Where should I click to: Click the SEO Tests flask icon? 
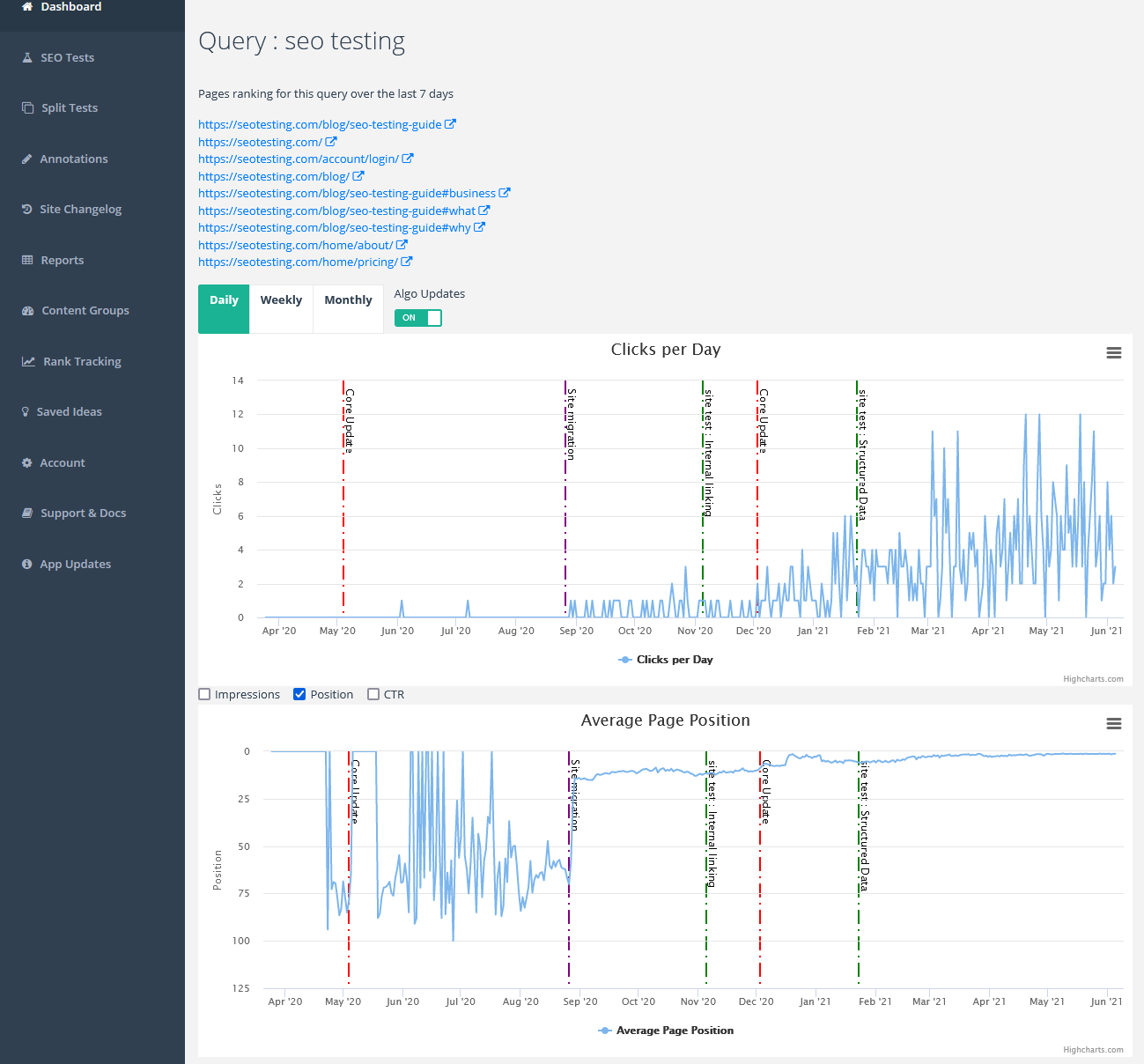(27, 57)
